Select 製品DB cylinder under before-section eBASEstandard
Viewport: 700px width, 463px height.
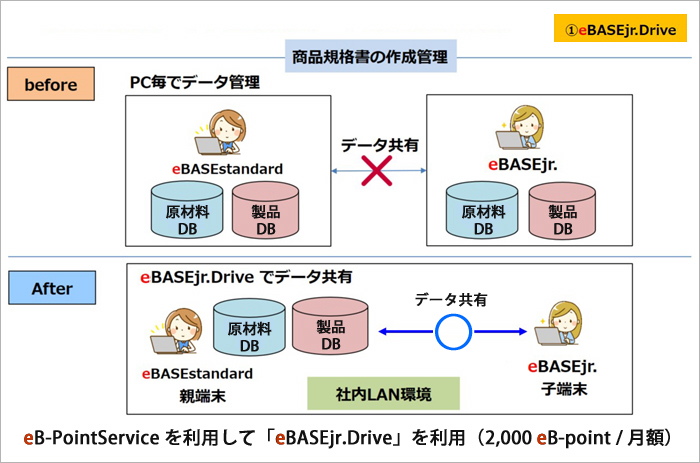click(266, 210)
